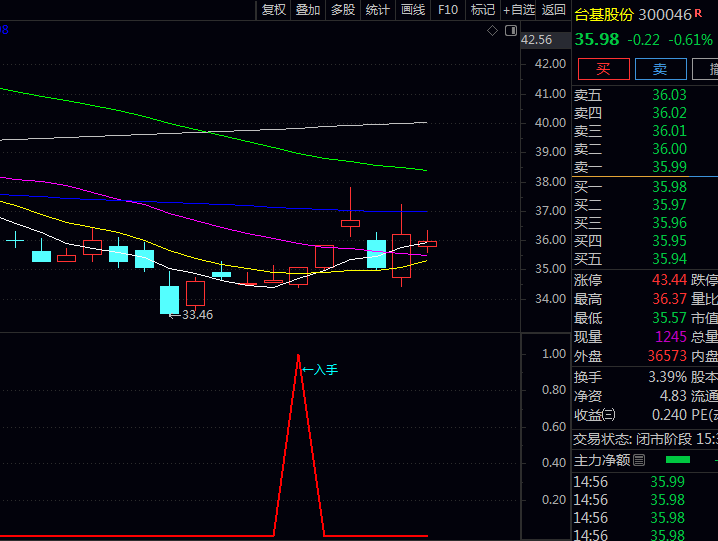718x541 pixels.
Task: Open the list icon next to 主力净额
Action: click(640, 460)
